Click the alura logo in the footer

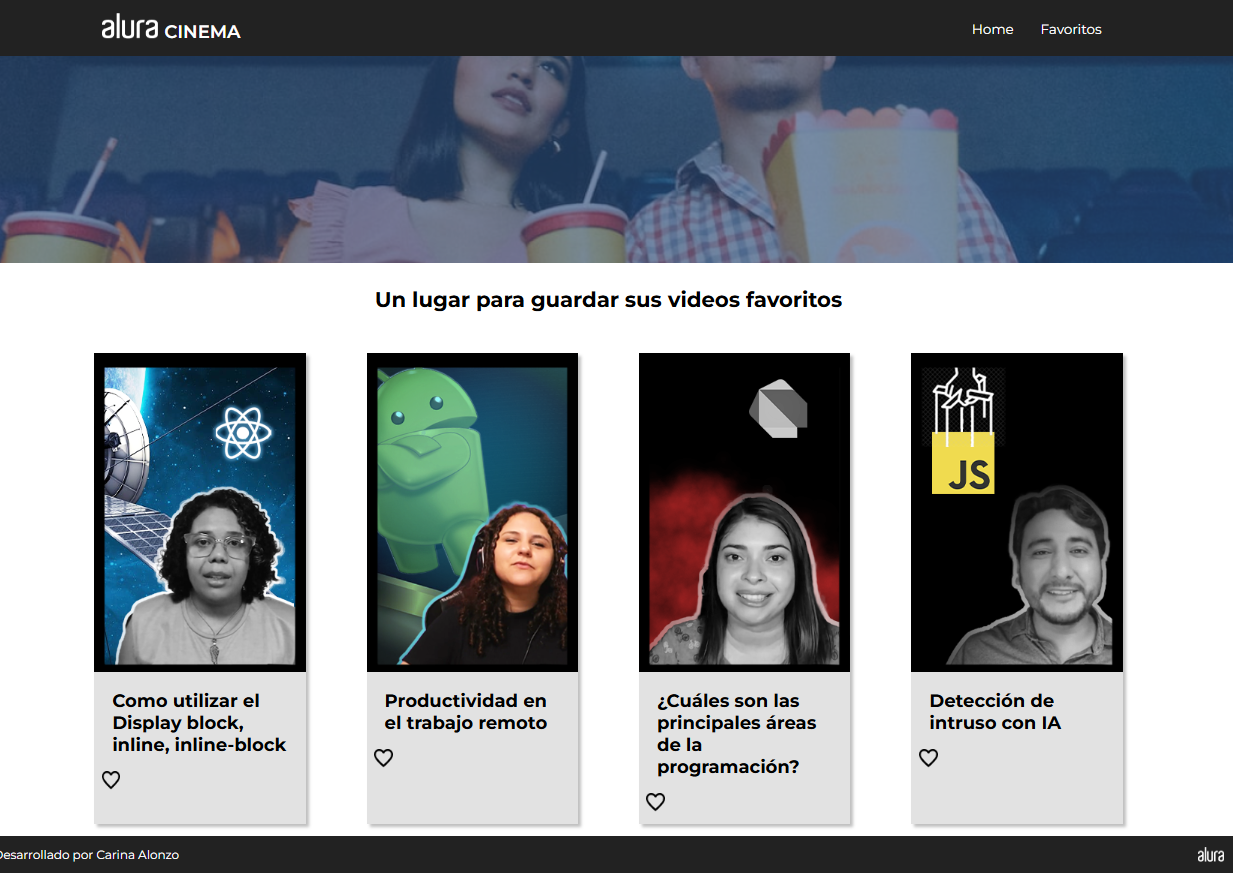tap(1210, 855)
